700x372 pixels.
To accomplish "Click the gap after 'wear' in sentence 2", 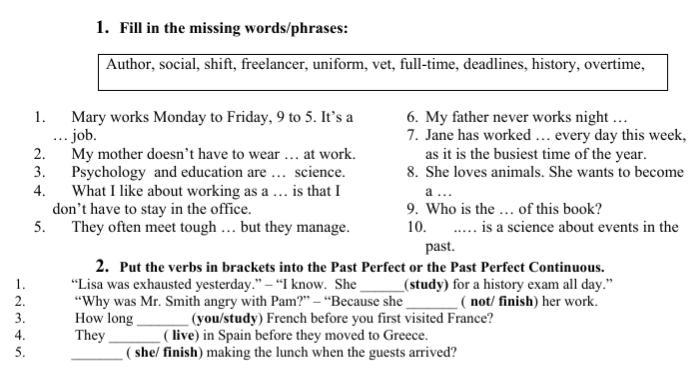I will click(x=291, y=155).
